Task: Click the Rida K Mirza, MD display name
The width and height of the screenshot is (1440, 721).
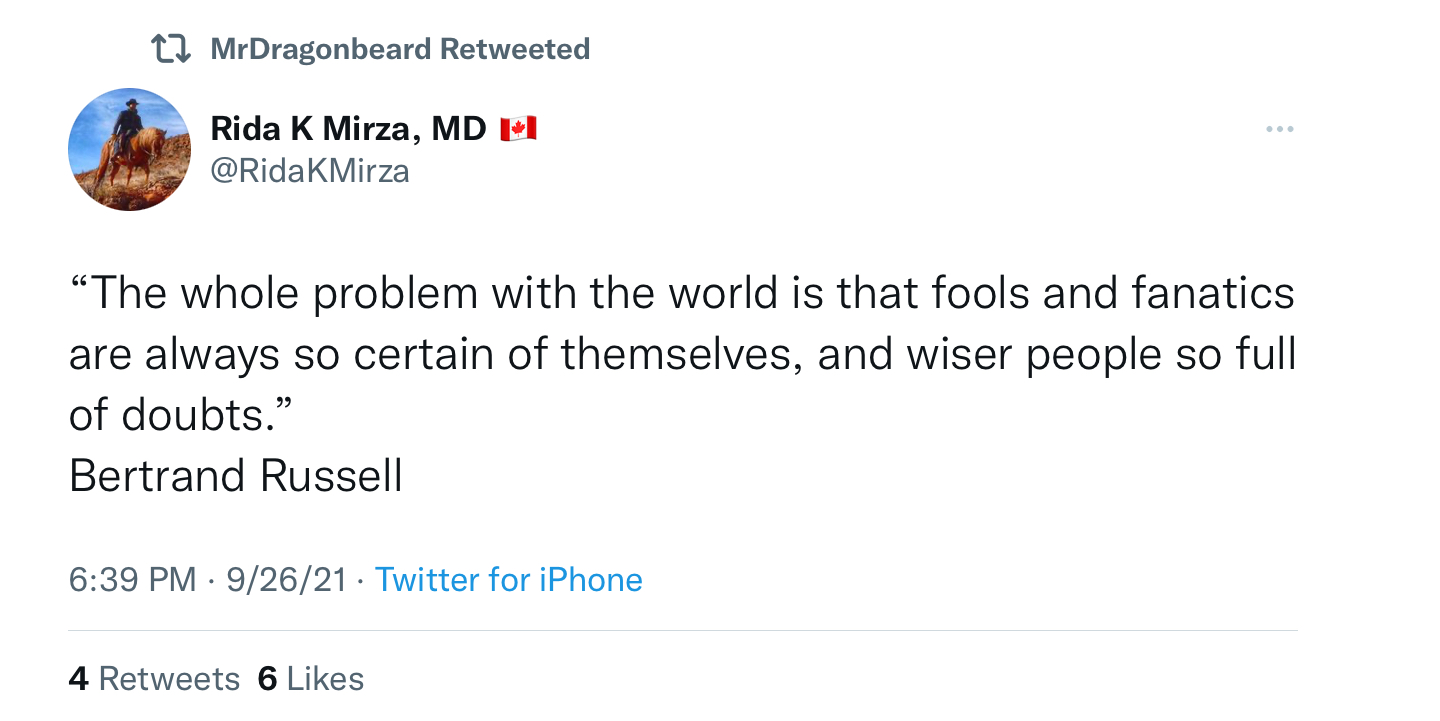Action: click(348, 128)
